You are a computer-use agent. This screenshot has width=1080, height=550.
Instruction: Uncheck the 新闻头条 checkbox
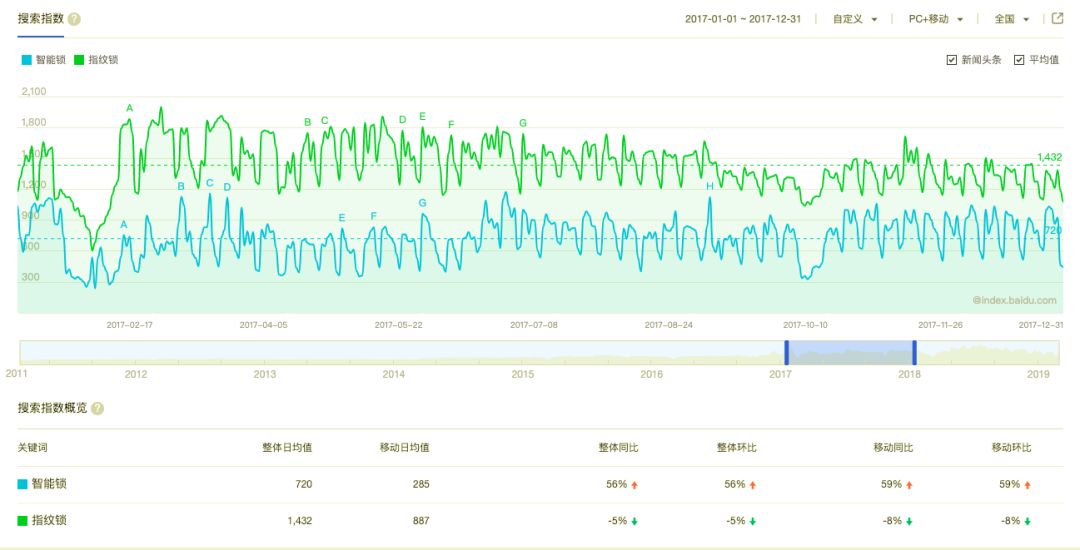coord(951,60)
